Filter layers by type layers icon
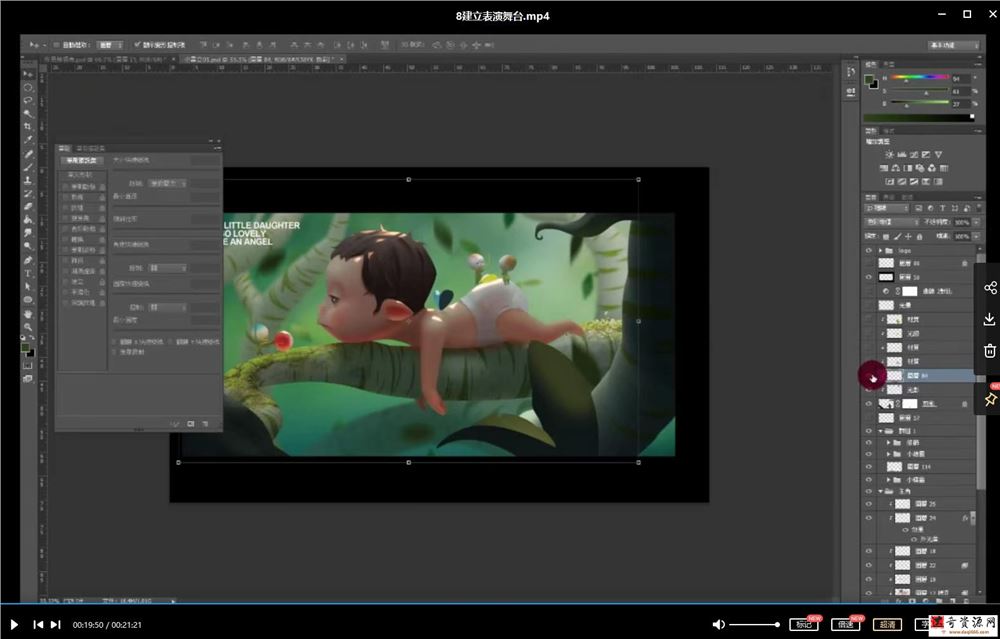 pos(942,209)
